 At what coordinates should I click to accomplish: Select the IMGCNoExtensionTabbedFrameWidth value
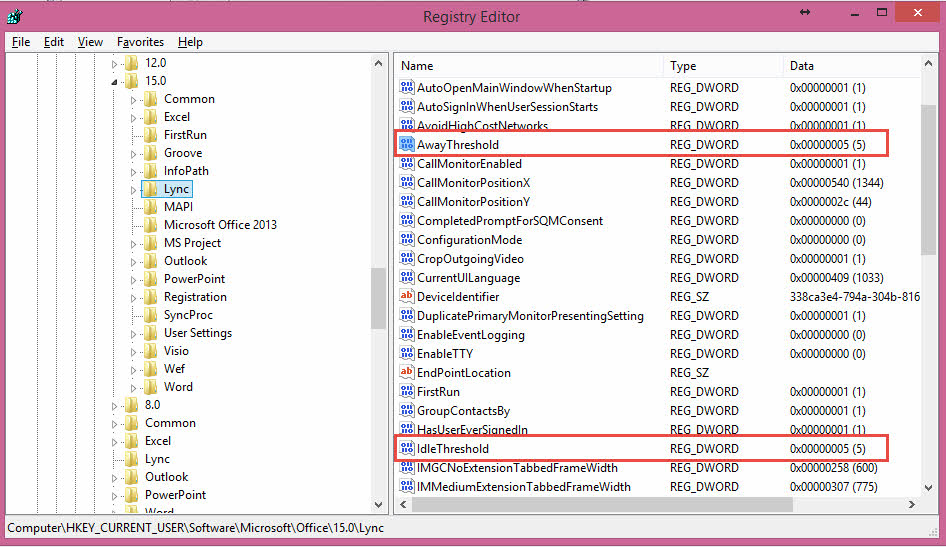[x=517, y=468]
